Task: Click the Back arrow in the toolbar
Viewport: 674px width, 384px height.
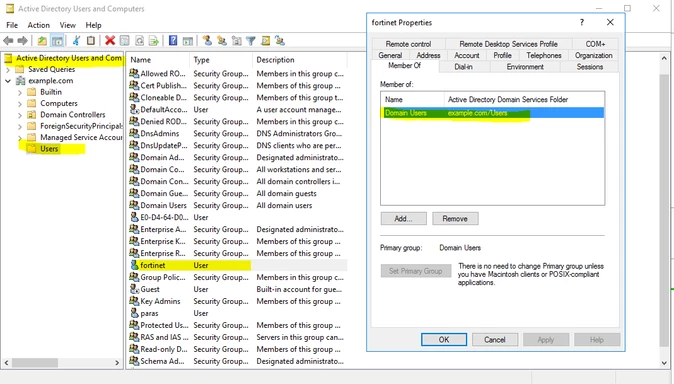Action: [x=8, y=41]
